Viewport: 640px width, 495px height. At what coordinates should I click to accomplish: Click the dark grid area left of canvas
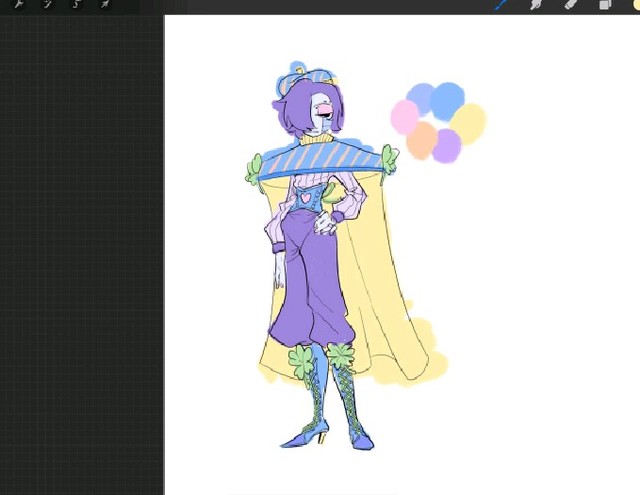tap(80, 250)
